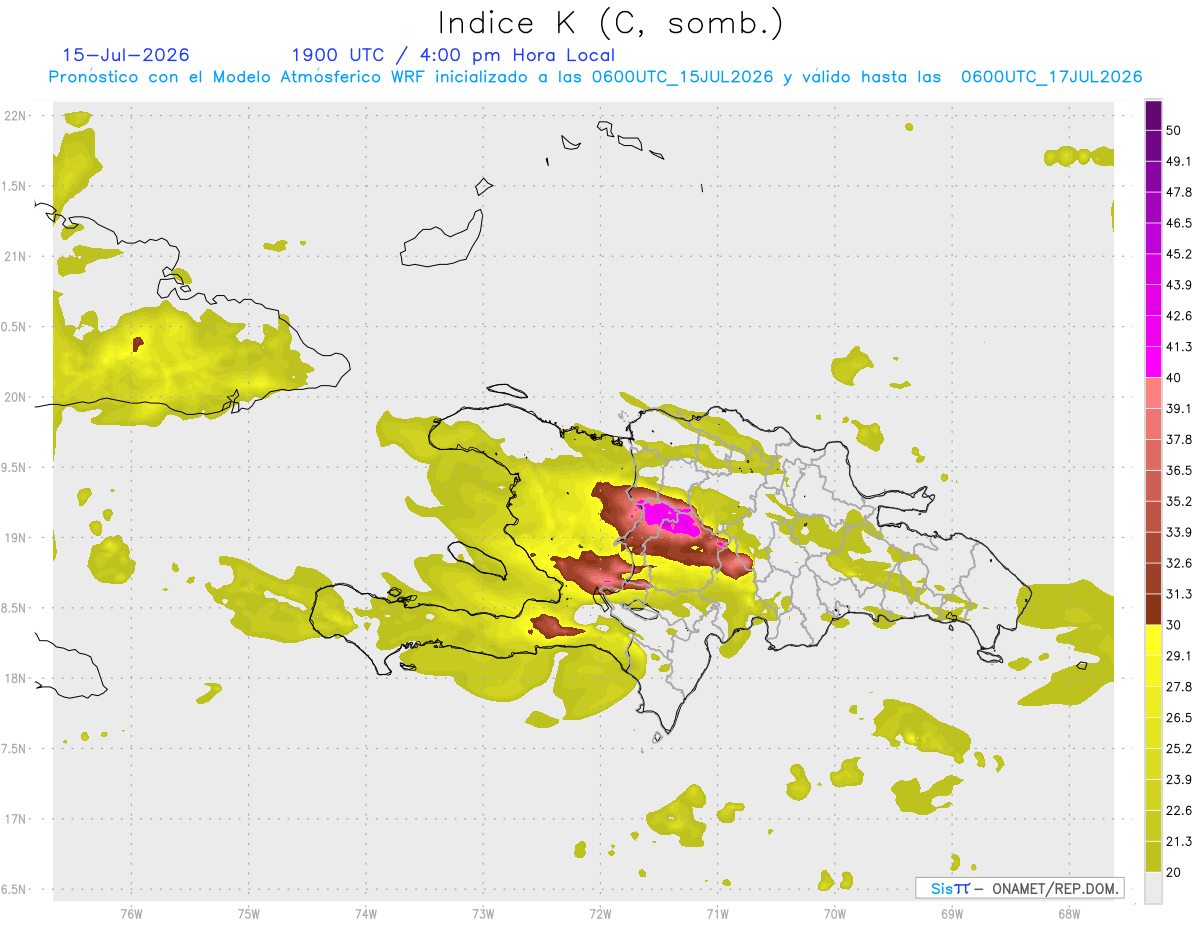Click the '17N' latitude label
The image size is (1200, 927).
point(15,819)
